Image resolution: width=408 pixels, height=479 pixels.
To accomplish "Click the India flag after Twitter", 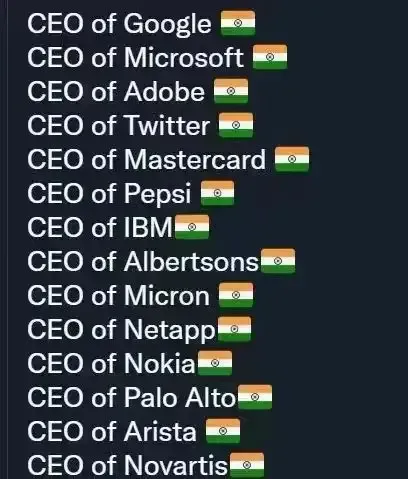I will (236, 125).
